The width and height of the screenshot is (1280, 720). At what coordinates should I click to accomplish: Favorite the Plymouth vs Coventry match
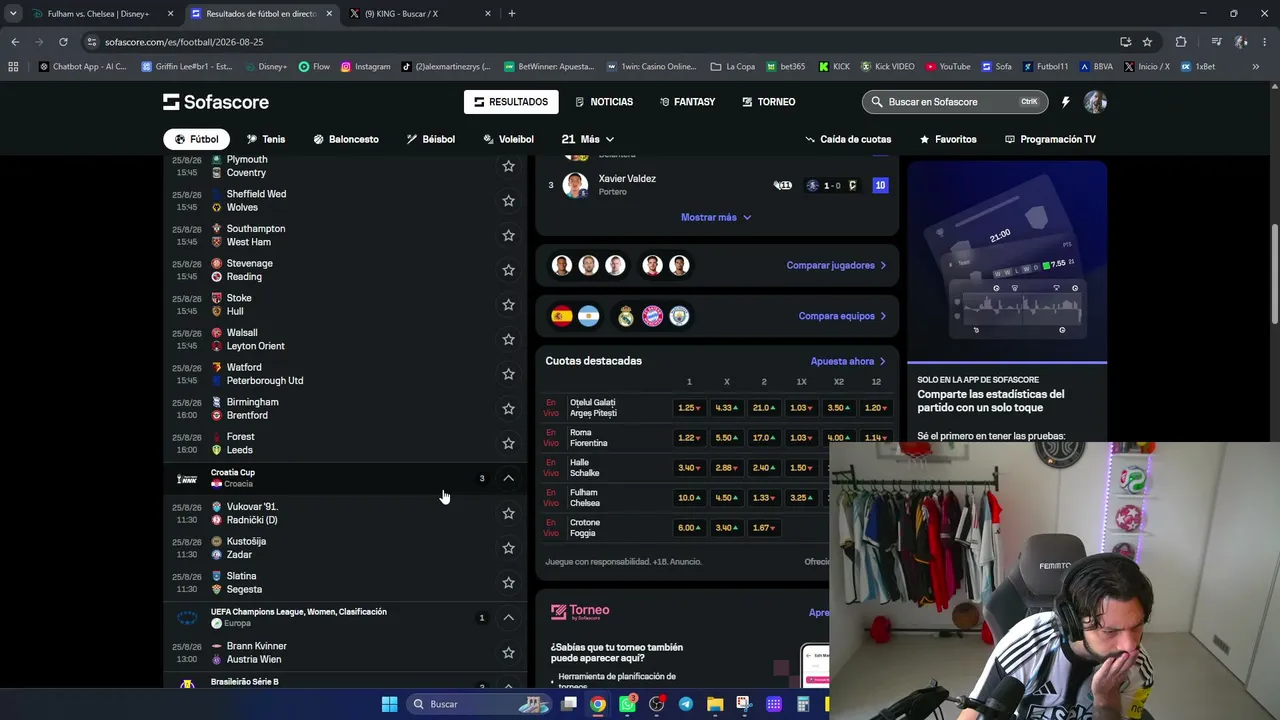[508, 166]
